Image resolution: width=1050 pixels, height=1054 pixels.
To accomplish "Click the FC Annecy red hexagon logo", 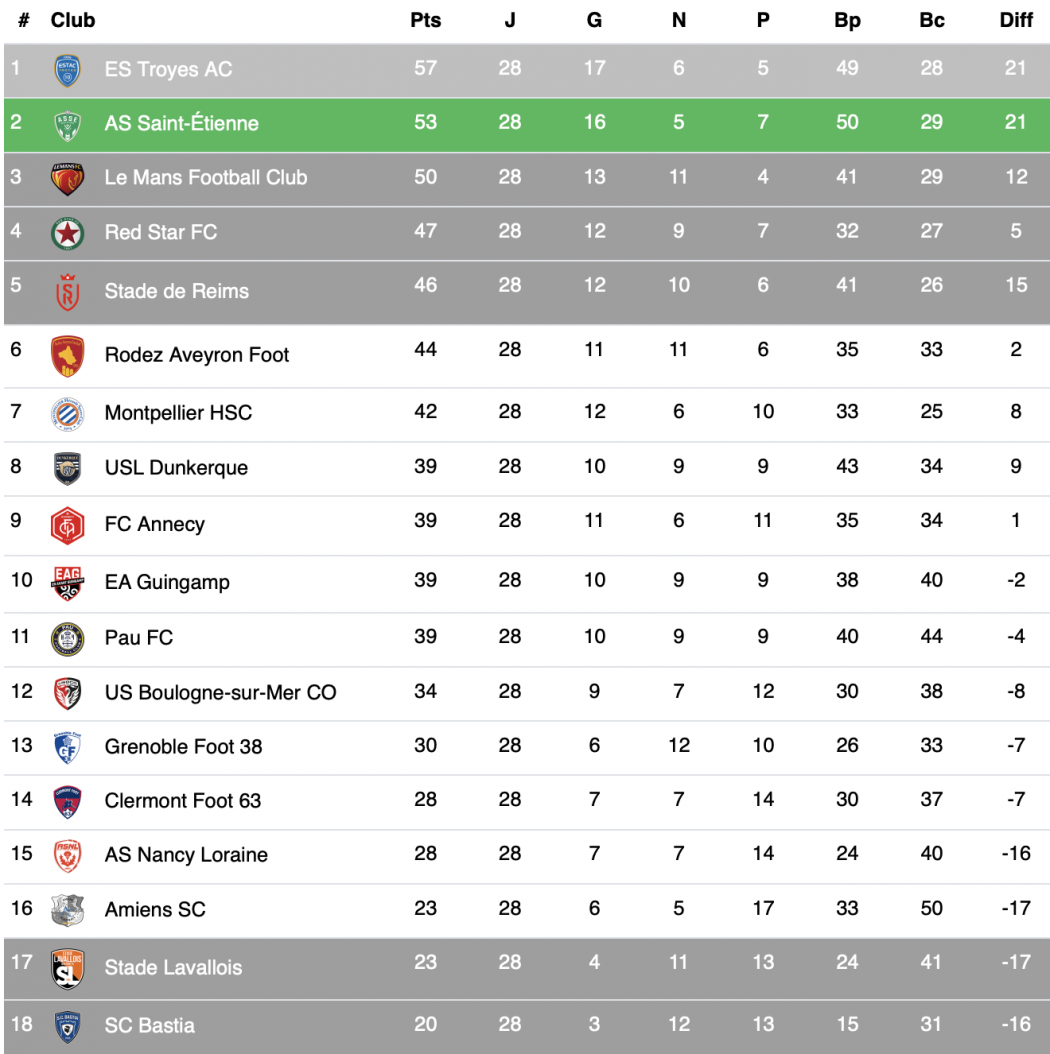I will point(67,525).
